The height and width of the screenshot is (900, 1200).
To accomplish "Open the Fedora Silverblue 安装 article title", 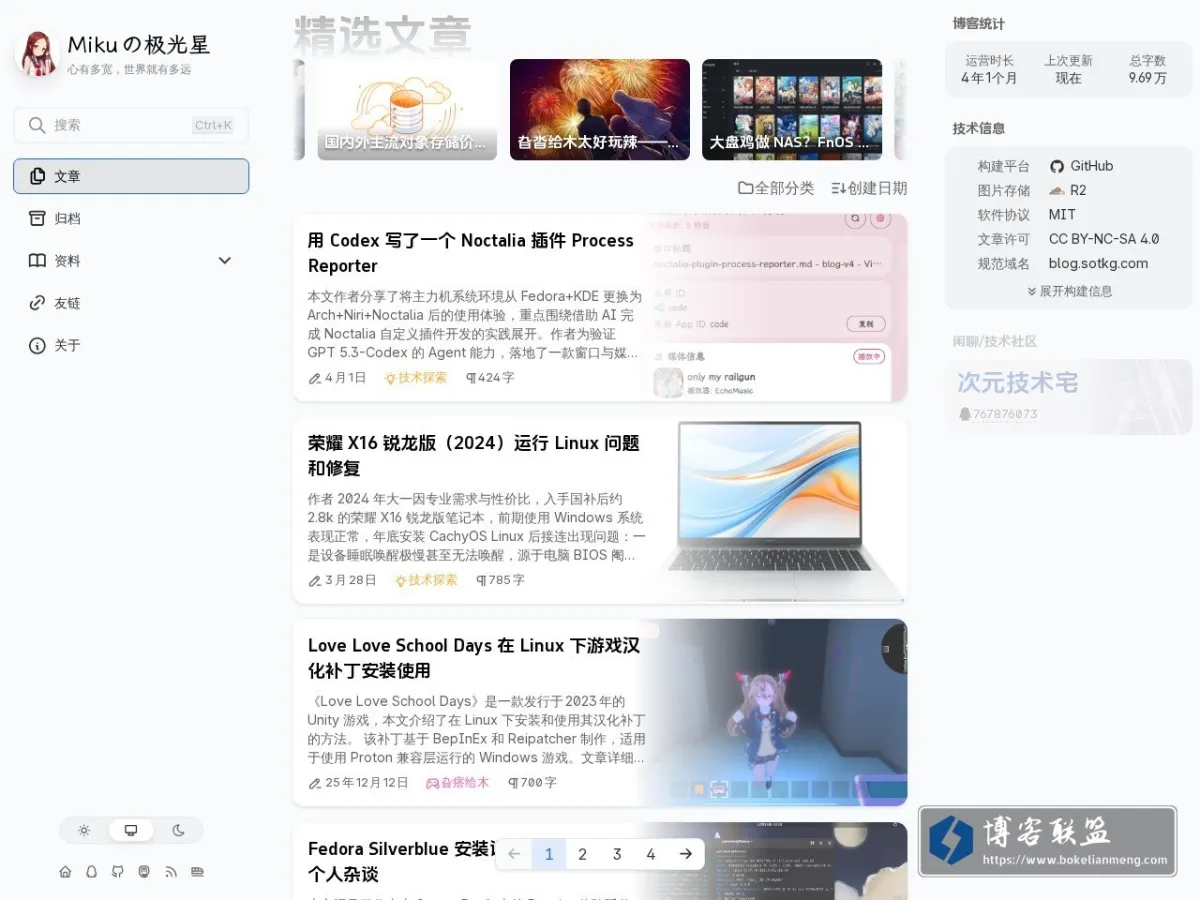I will (402, 861).
